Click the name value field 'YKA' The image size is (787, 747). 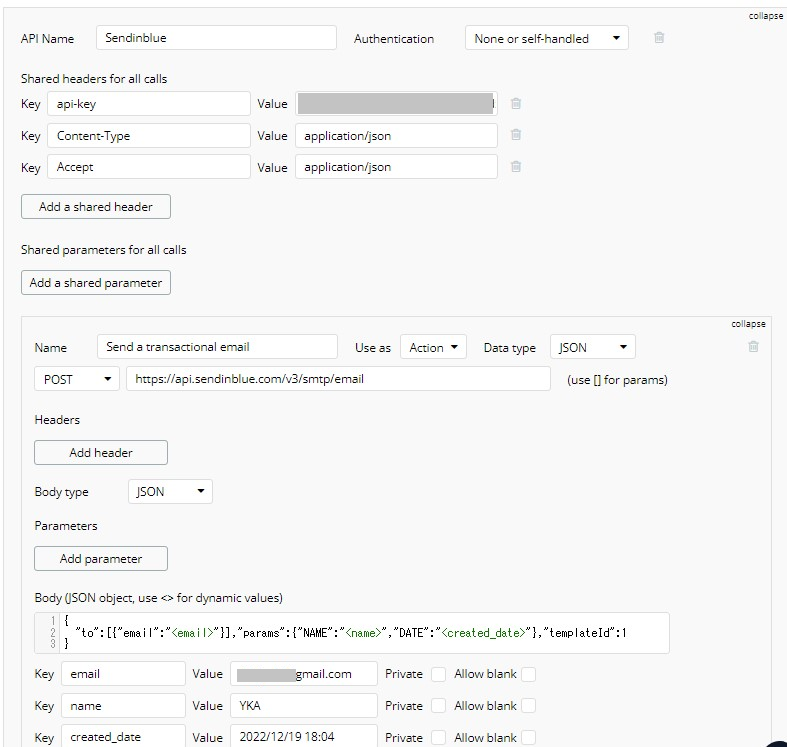[304, 706]
